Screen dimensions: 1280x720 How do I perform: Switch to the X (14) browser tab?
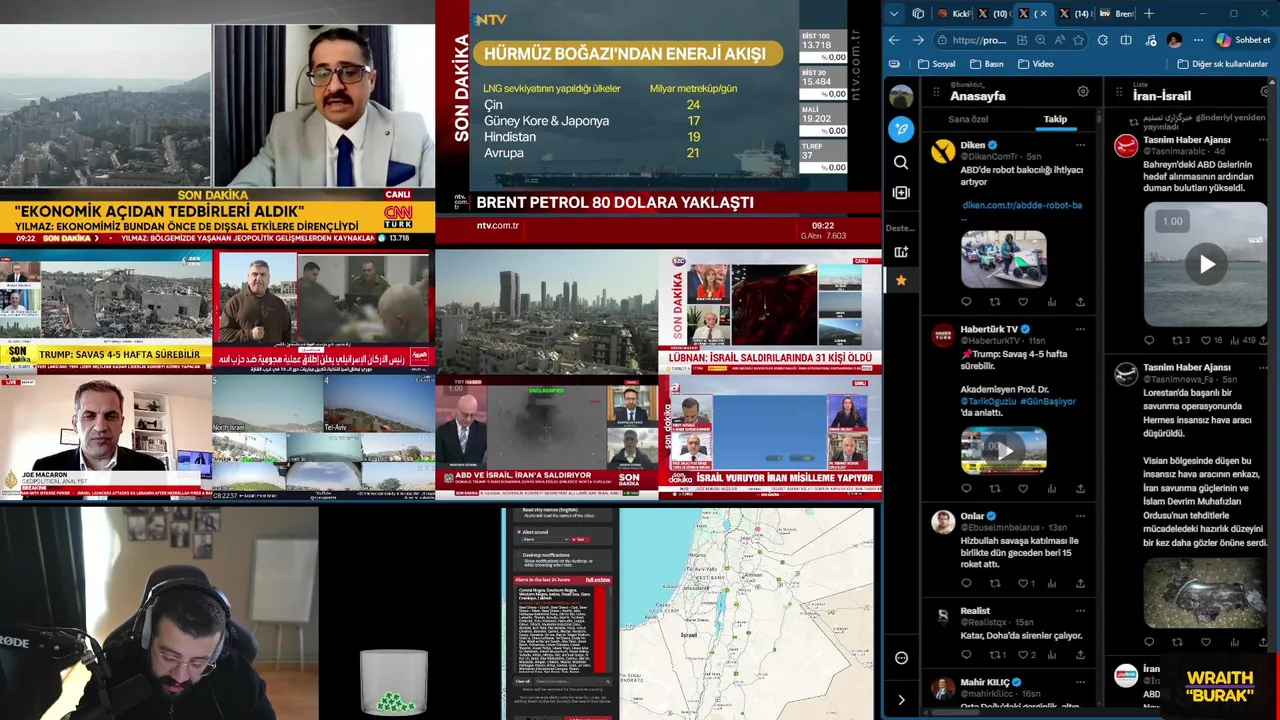(1075, 14)
